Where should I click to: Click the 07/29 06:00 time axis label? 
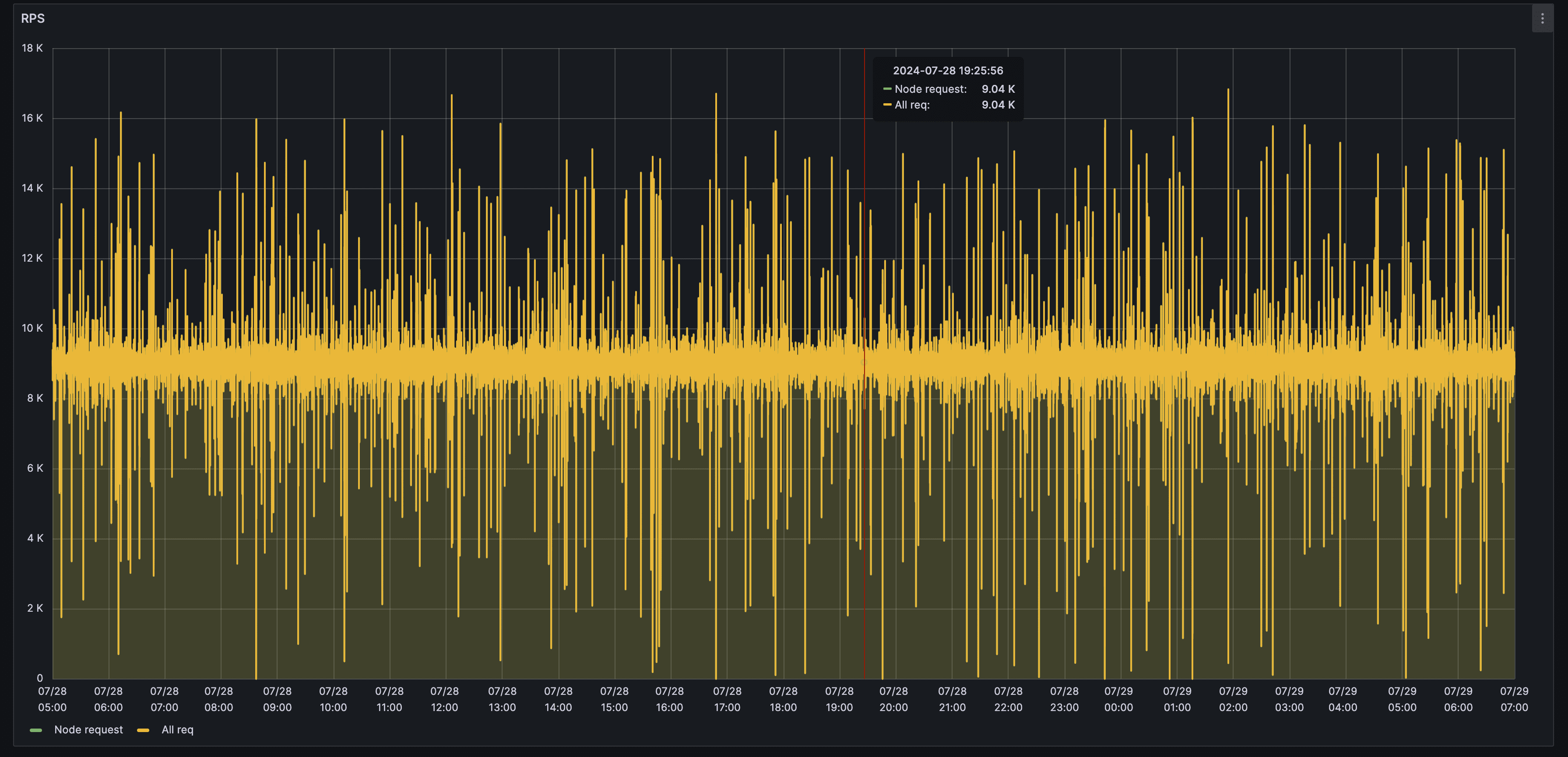pyautogui.click(x=1459, y=699)
